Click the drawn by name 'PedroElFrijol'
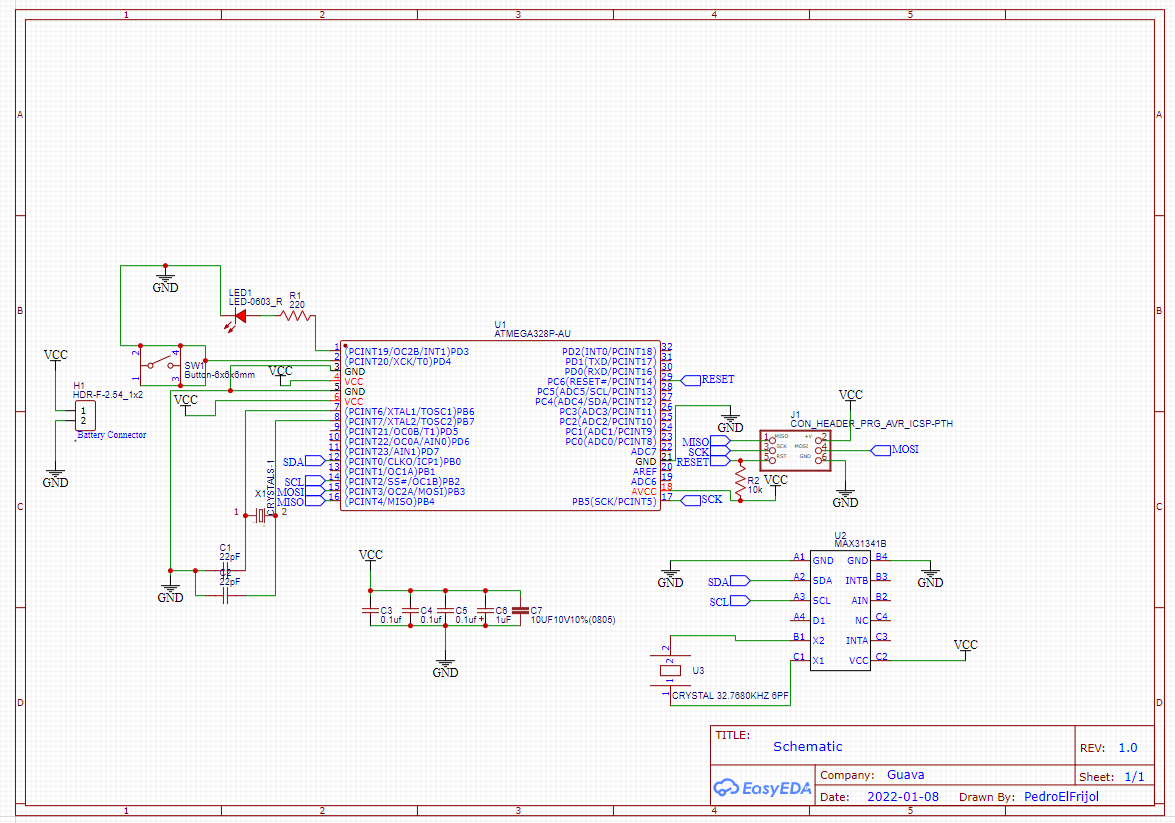The image size is (1175, 823). coord(1061,797)
